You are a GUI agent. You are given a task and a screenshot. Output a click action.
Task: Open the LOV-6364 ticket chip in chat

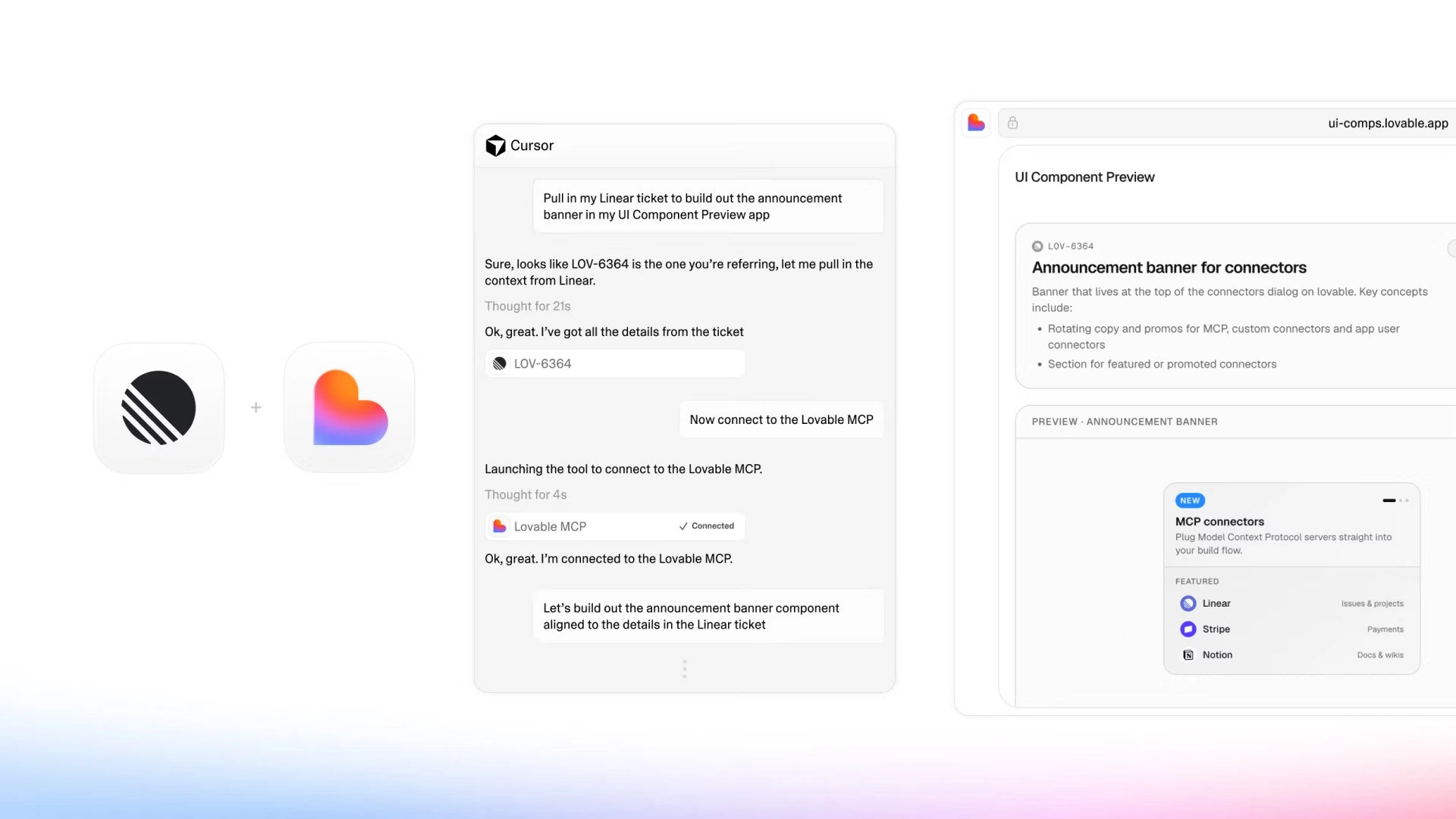(x=615, y=364)
